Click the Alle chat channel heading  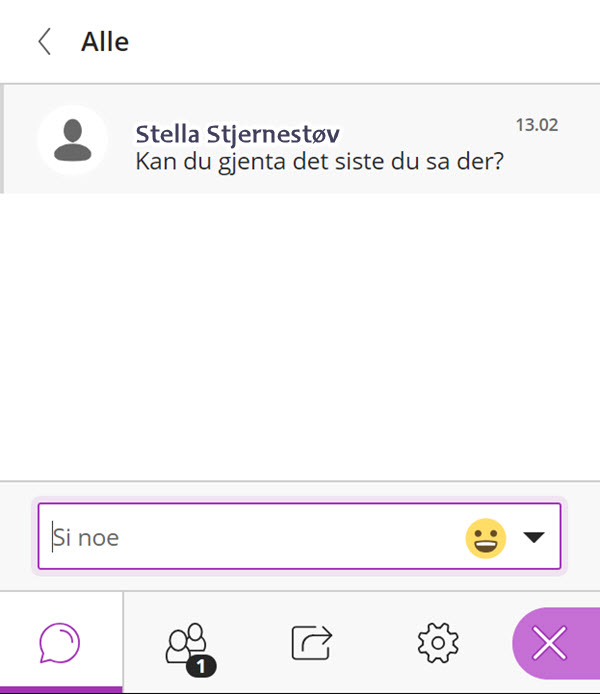[x=105, y=42]
